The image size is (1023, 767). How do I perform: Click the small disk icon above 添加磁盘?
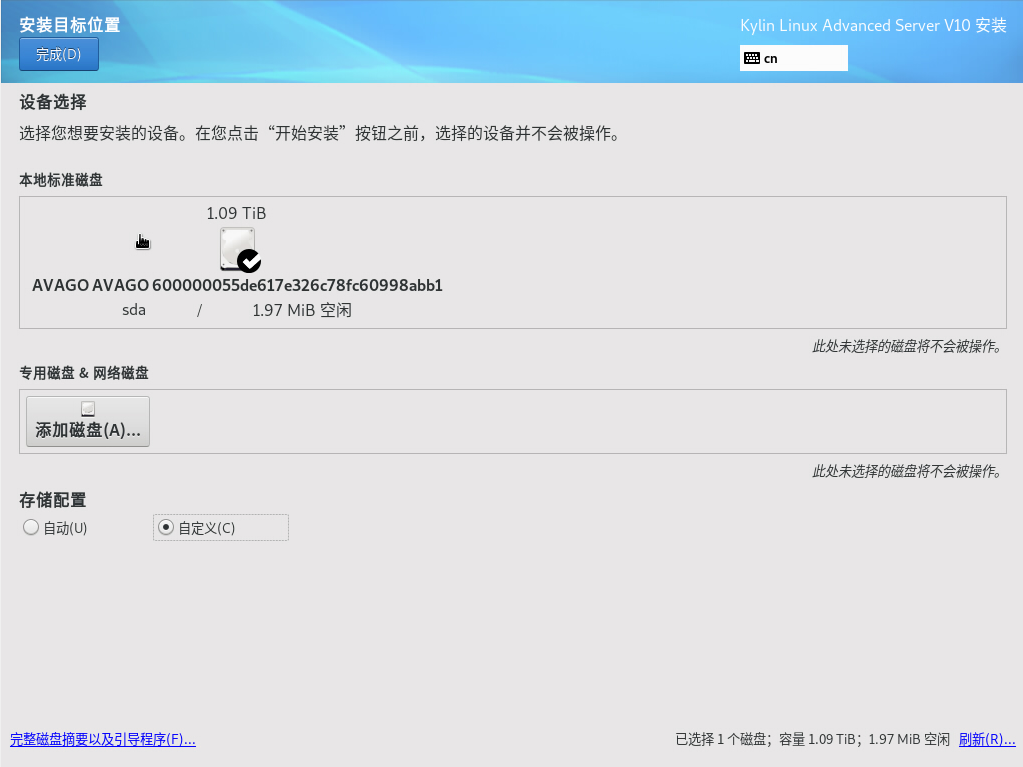click(x=88, y=408)
